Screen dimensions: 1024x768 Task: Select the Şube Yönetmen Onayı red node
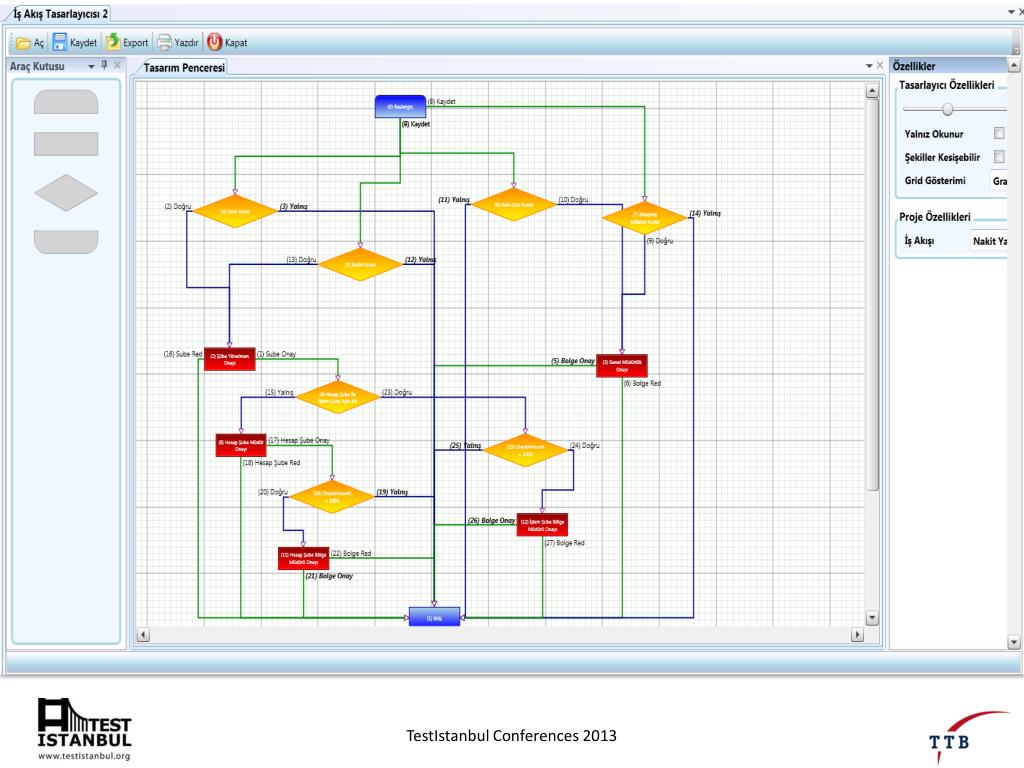click(230, 359)
